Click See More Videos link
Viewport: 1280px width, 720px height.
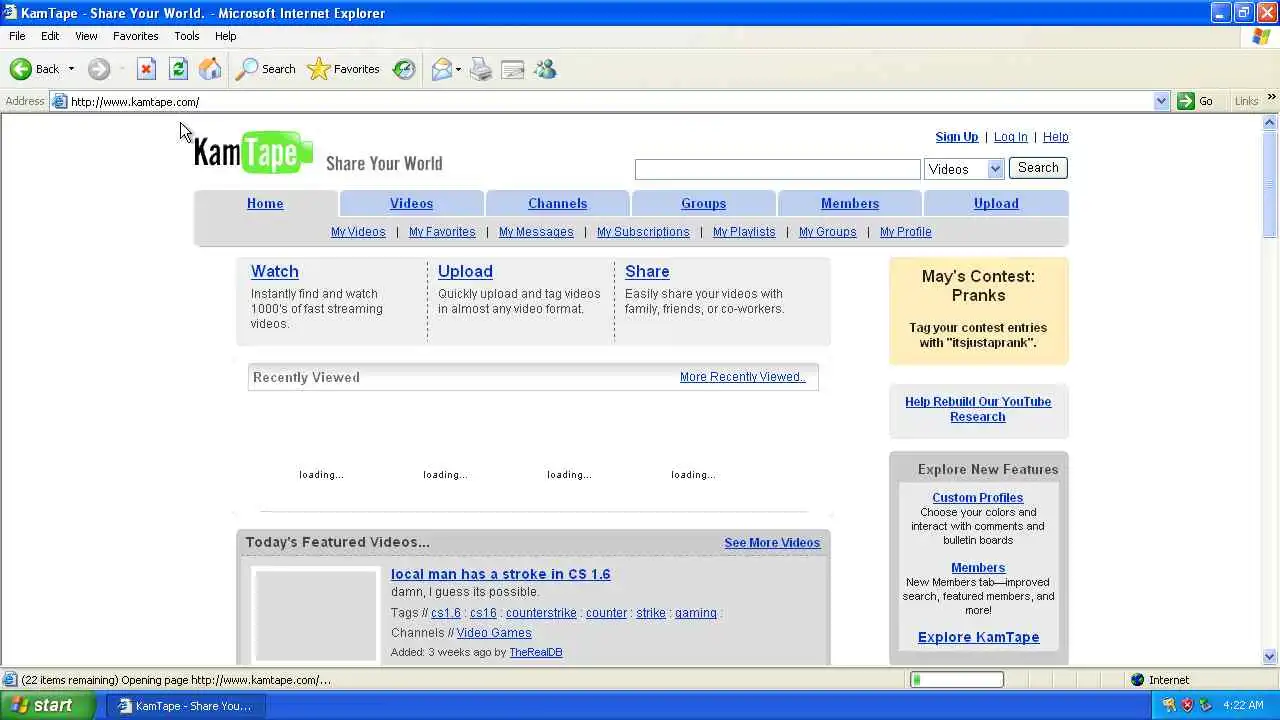tap(772, 543)
